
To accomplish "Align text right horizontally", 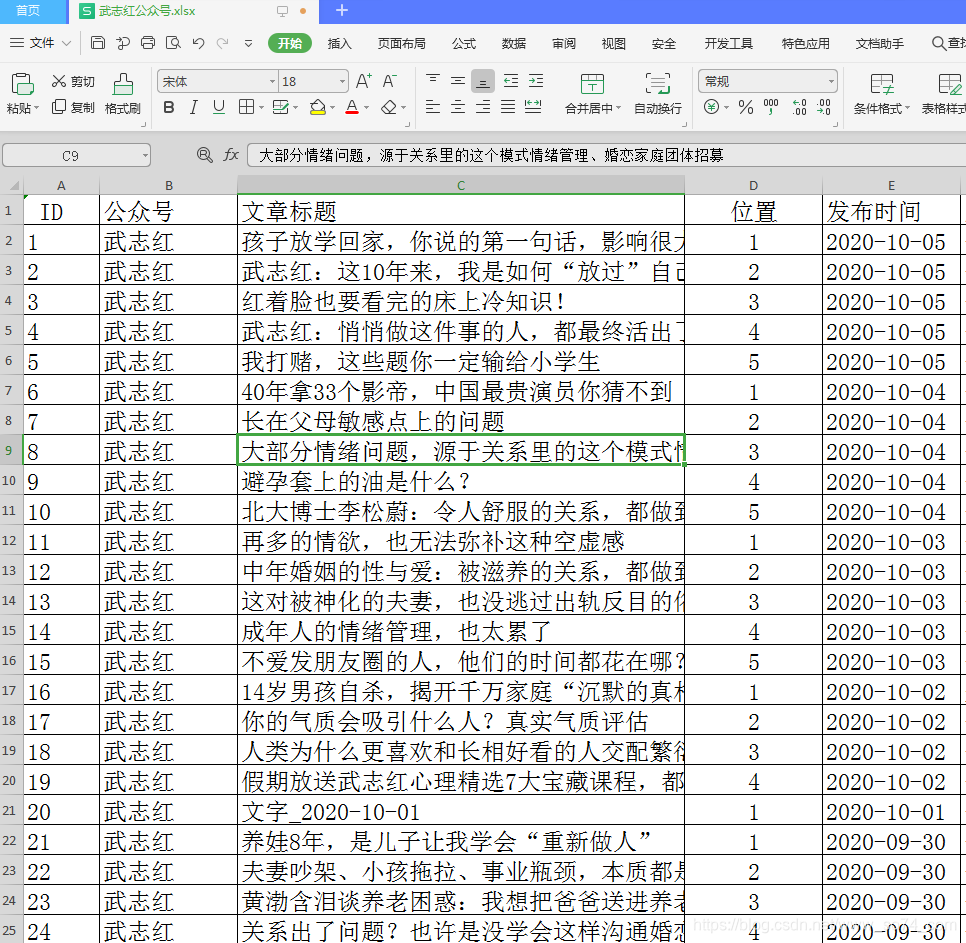I will [483, 107].
